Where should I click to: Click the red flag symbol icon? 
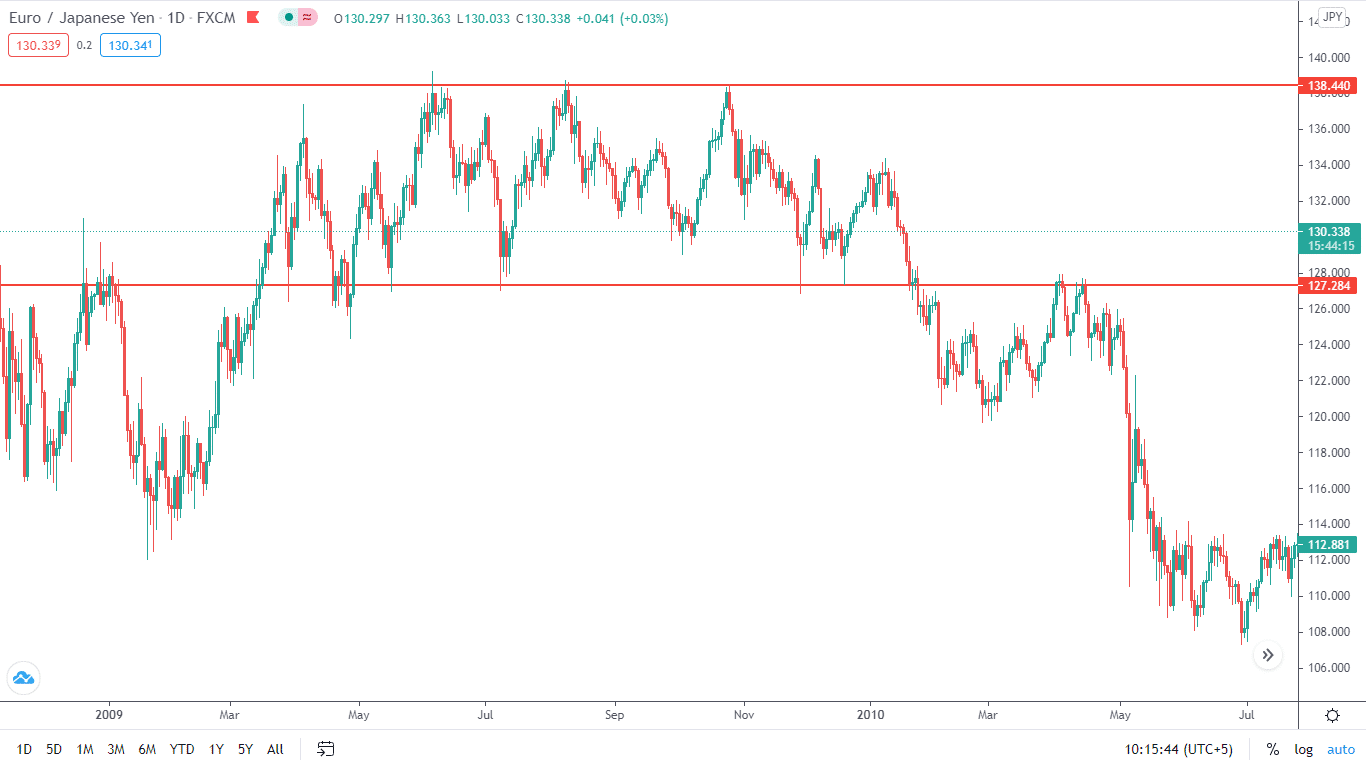tap(254, 18)
